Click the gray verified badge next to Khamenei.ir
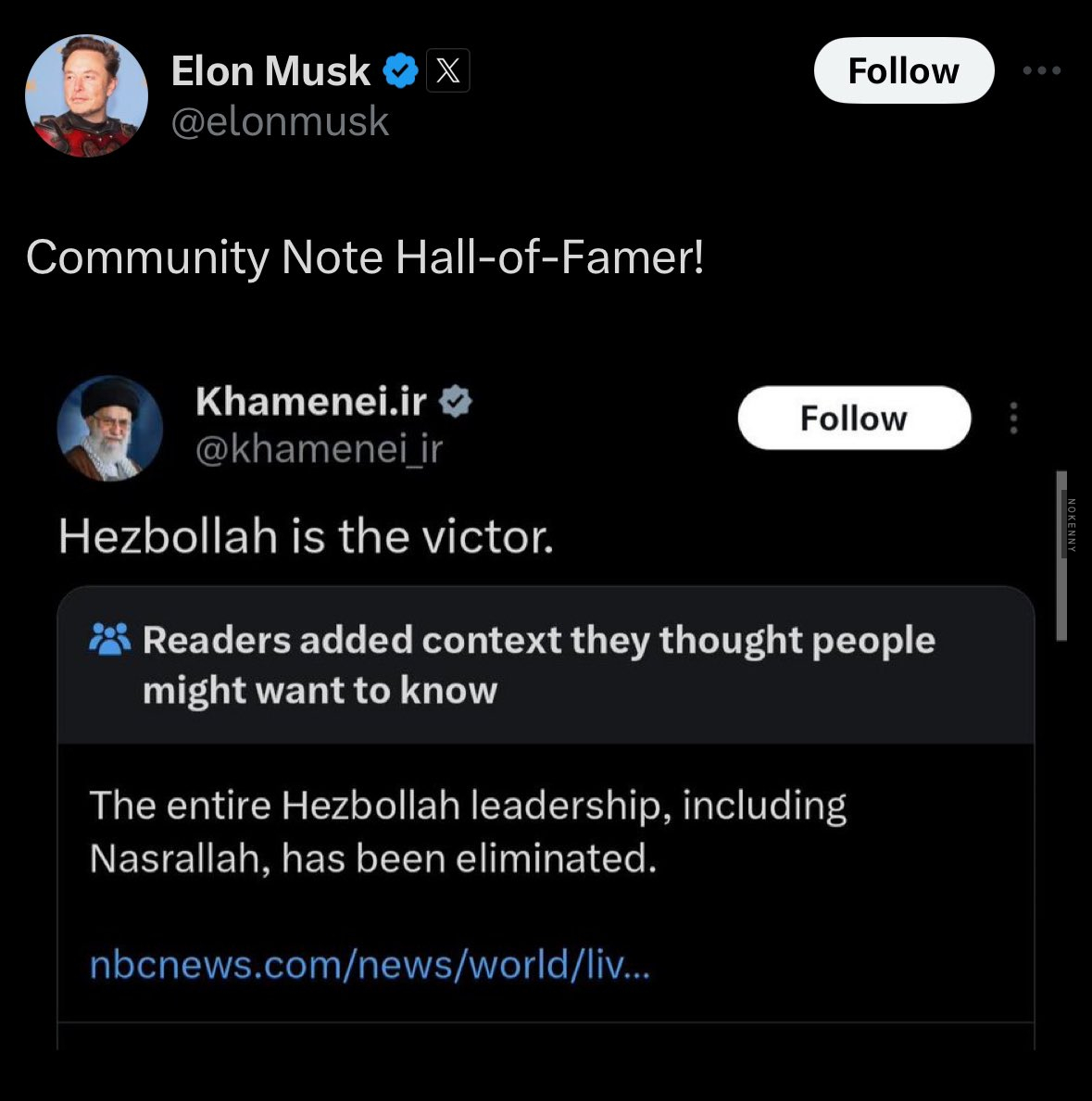 tap(455, 402)
